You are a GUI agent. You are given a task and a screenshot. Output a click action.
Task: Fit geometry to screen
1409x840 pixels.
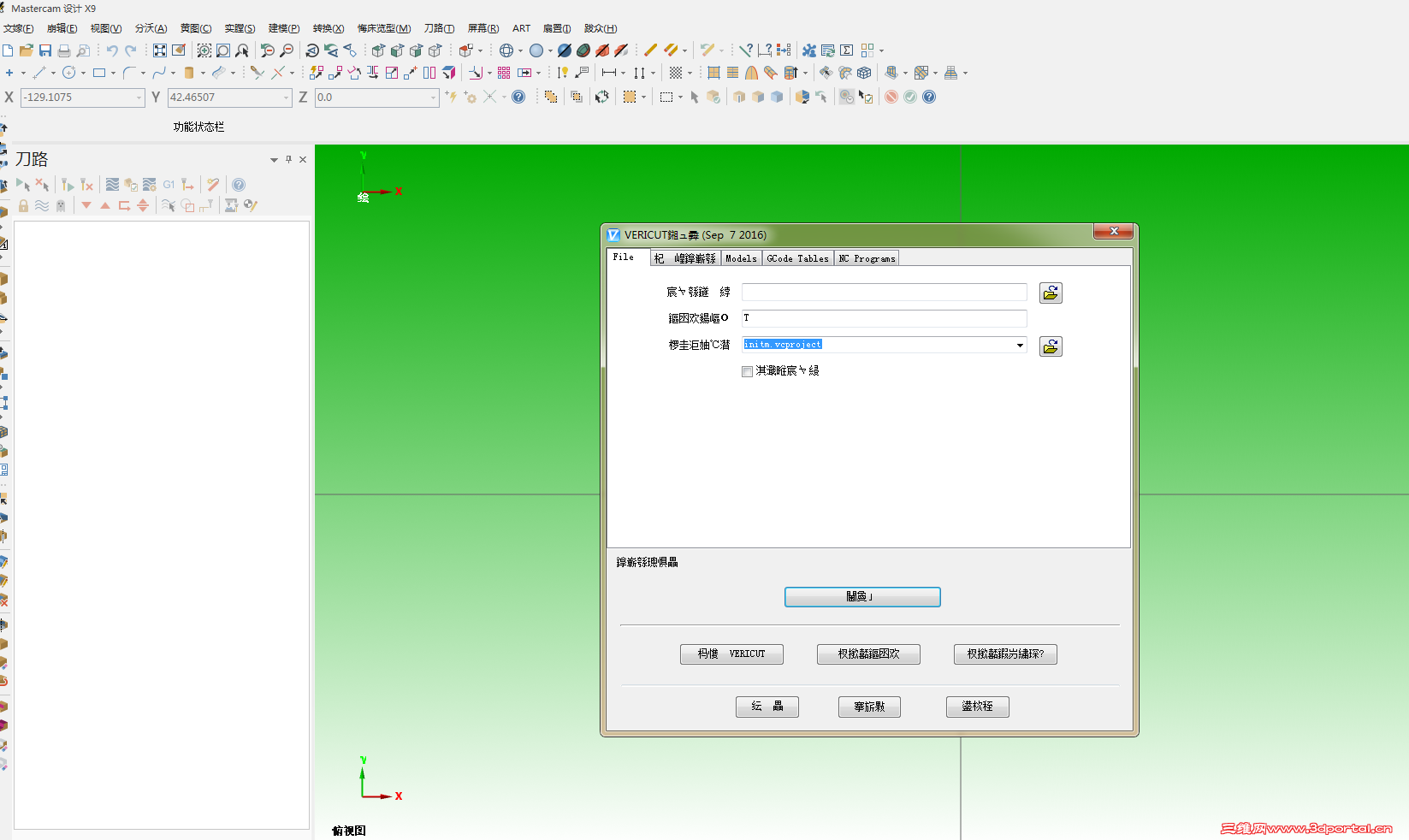(160, 50)
